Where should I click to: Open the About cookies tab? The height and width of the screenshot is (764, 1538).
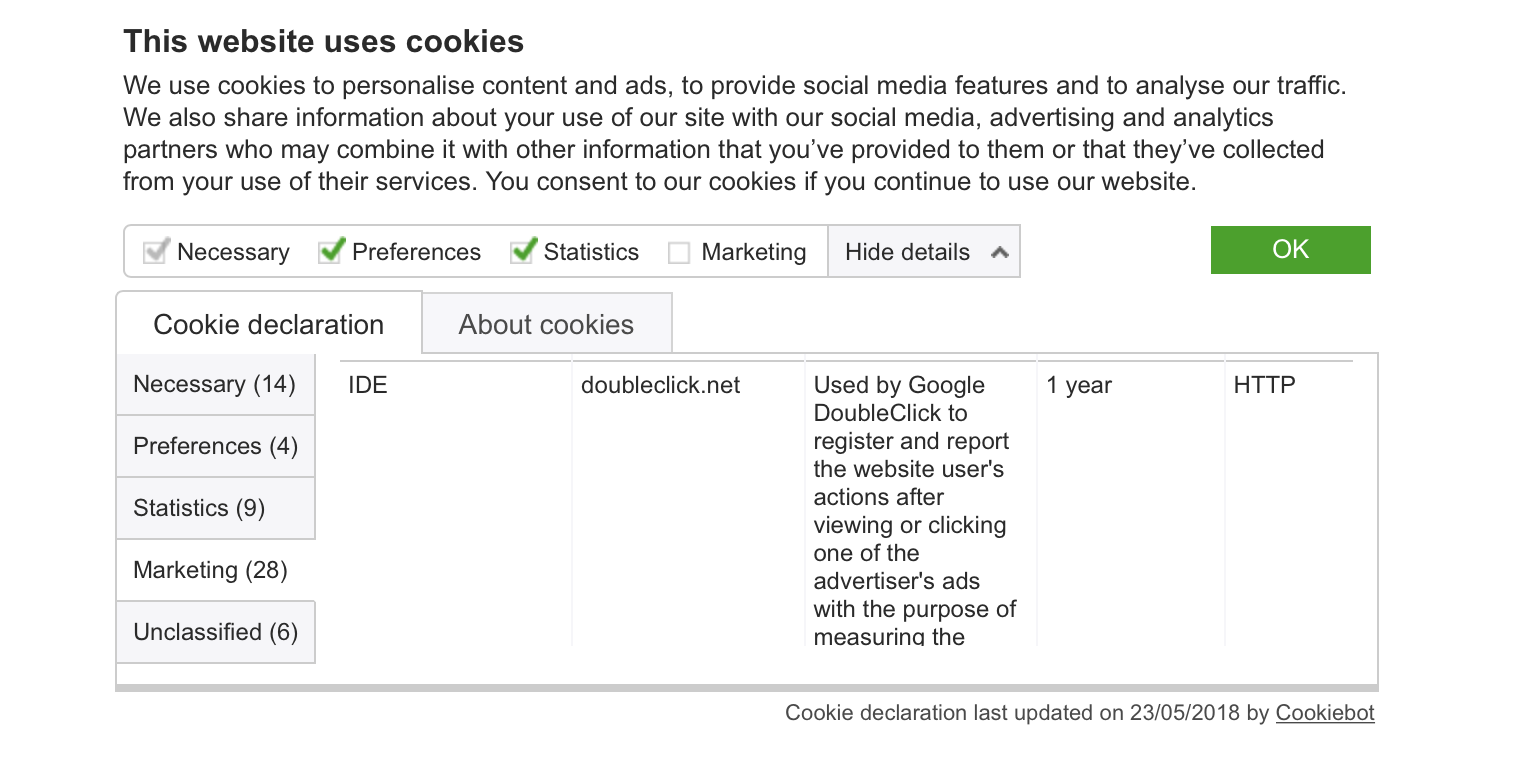pyautogui.click(x=546, y=324)
